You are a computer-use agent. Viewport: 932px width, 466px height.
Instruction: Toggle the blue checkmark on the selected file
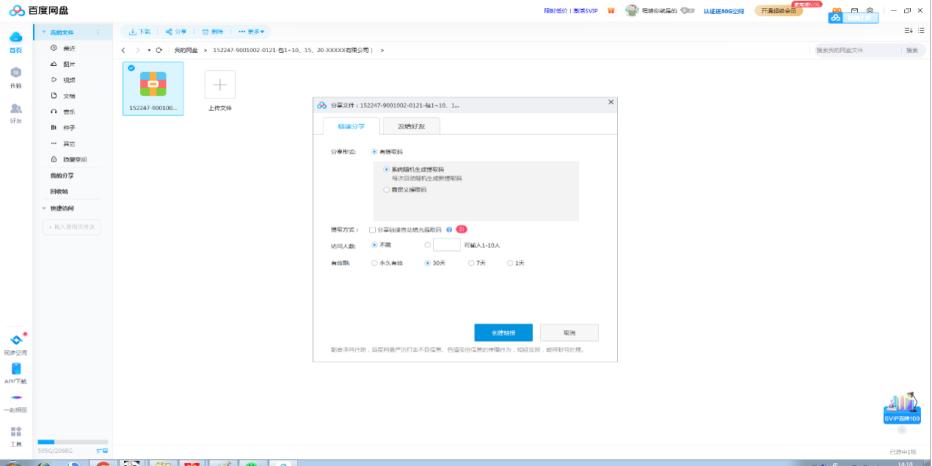[131, 68]
